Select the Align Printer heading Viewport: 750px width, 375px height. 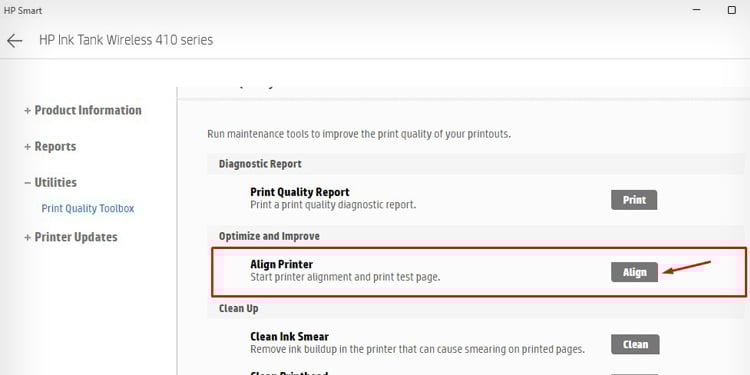pos(281,265)
